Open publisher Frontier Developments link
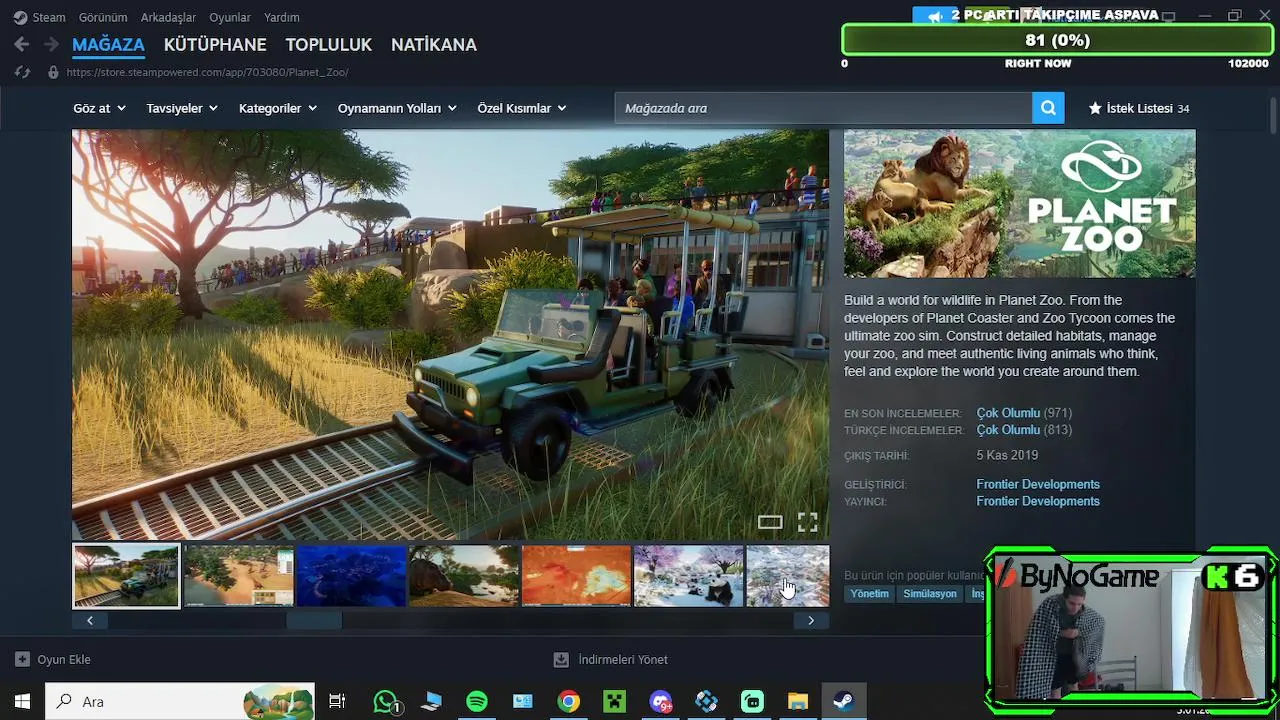 coord(1038,501)
